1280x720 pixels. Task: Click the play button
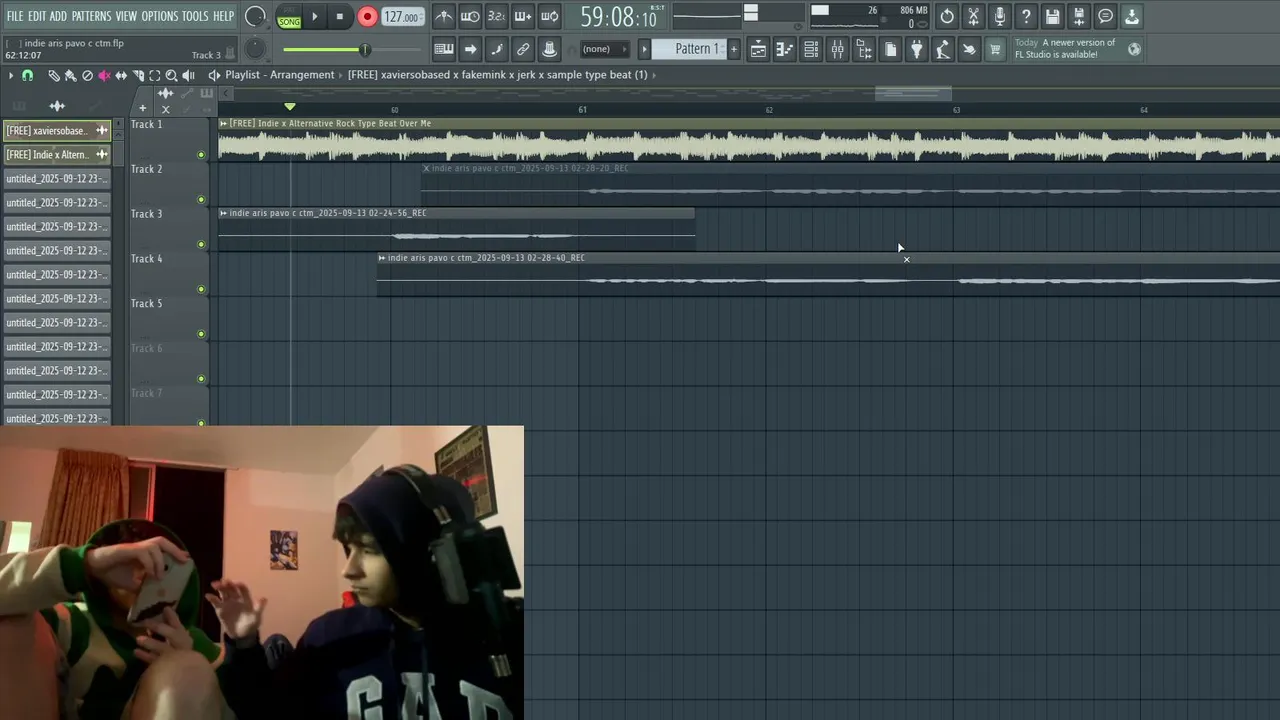[x=315, y=17]
